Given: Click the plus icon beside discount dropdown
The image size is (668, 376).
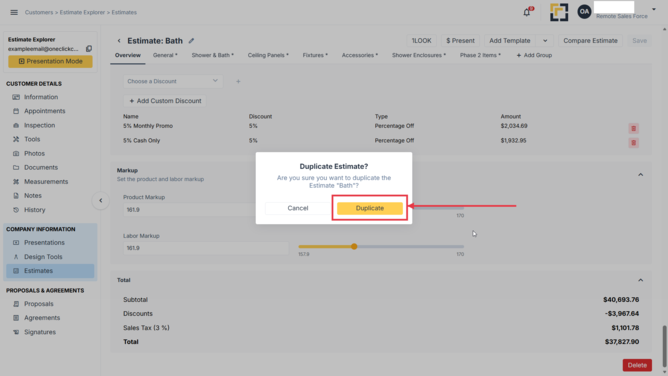Looking at the screenshot, I should pos(238,81).
